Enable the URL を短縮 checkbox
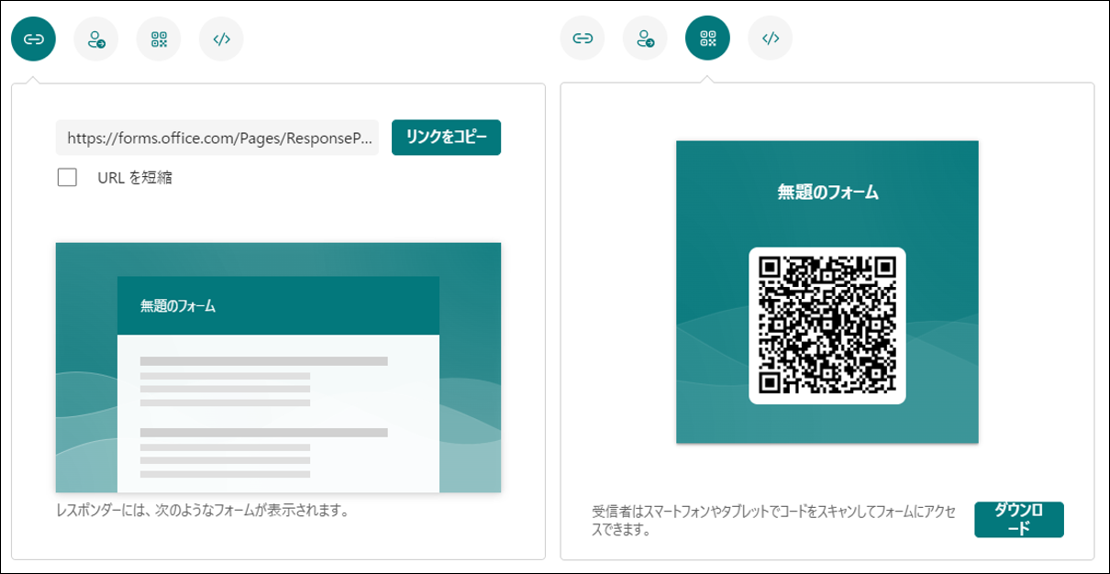Image resolution: width=1110 pixels, height=574 pixels. click(x=67, y=178)
